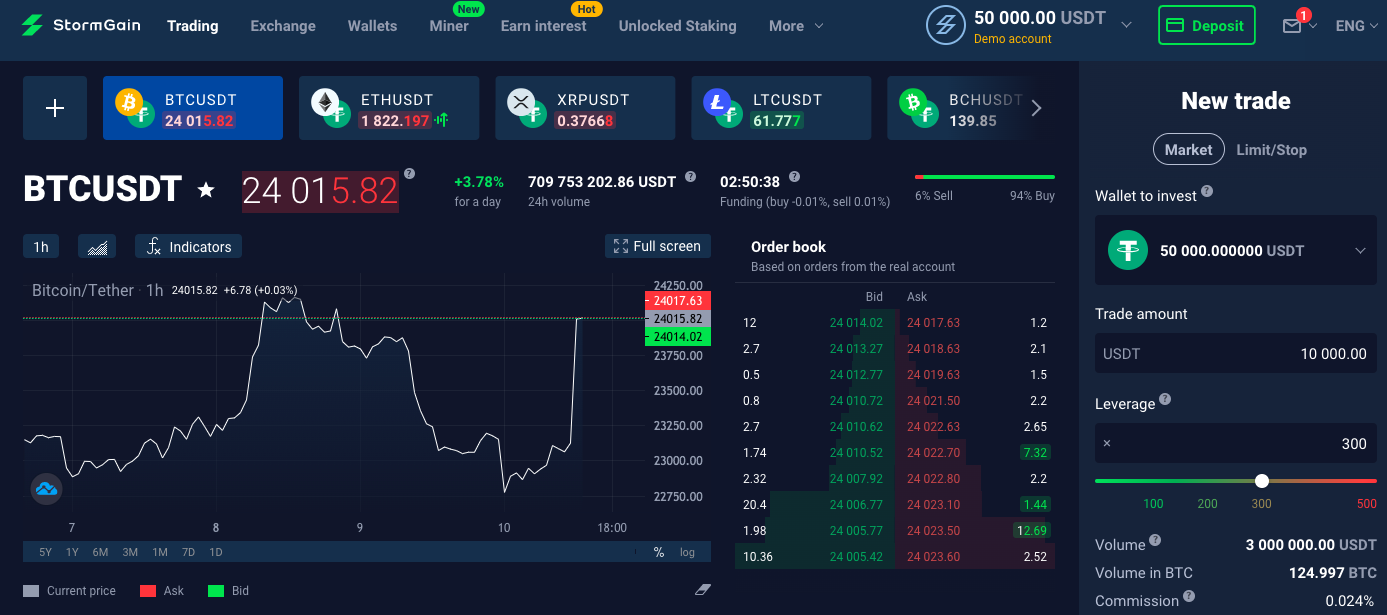Toggle percent scale on chart

(x=659, y=552)
